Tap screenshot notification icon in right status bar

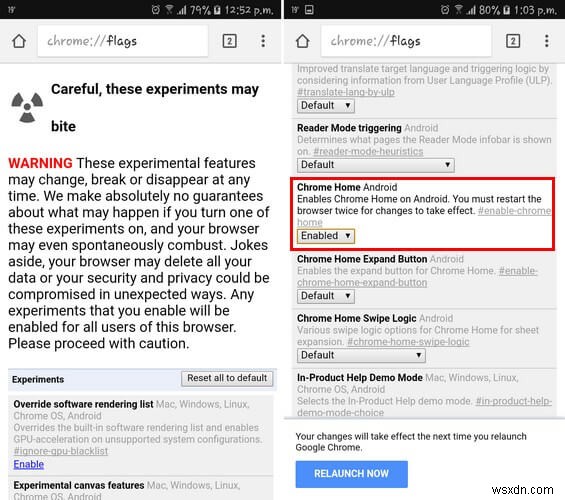point(309,10)
